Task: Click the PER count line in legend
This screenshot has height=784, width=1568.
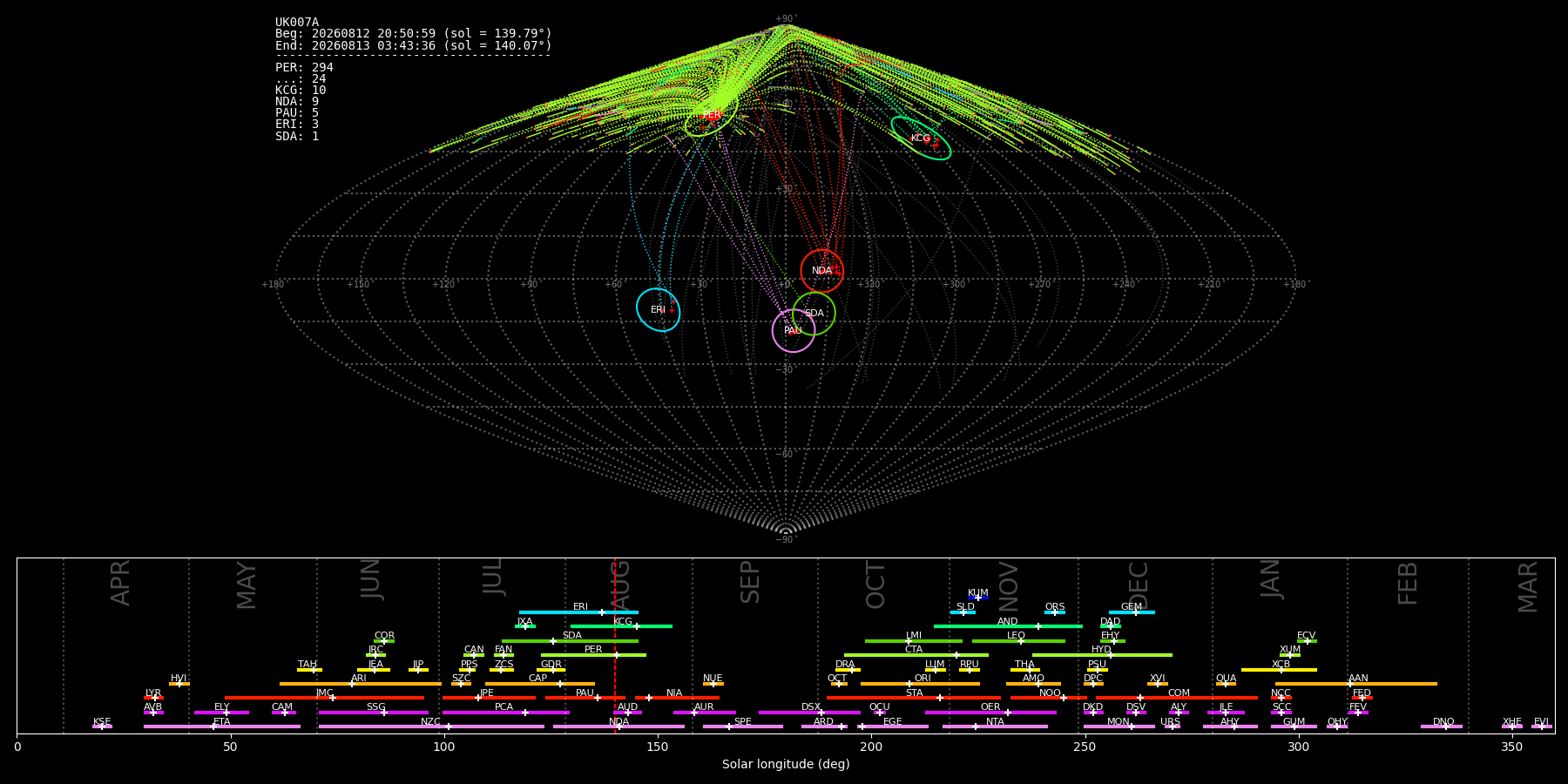Action: pyautogui.click(x=304, y=67)
